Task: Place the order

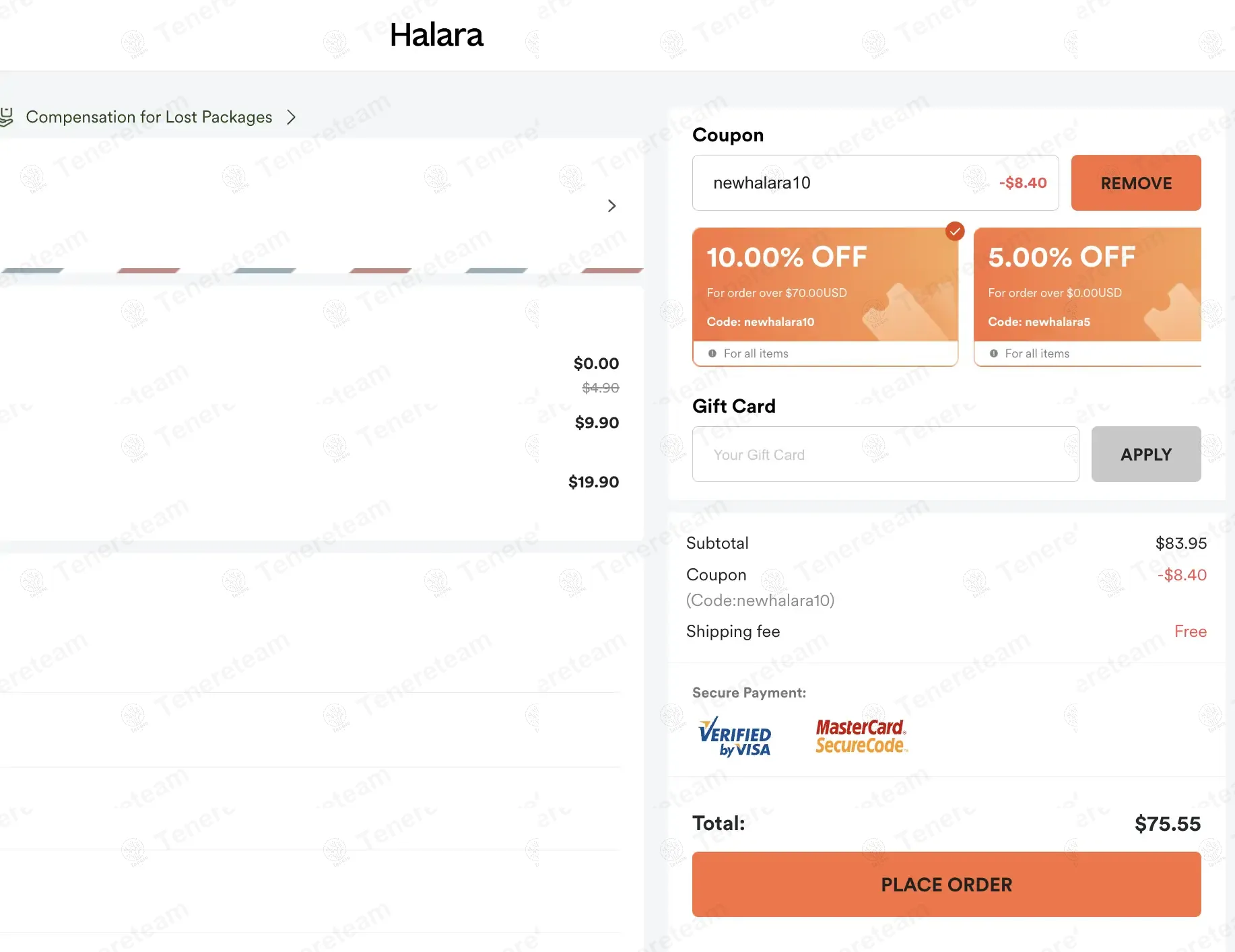Action: [946, 884]
